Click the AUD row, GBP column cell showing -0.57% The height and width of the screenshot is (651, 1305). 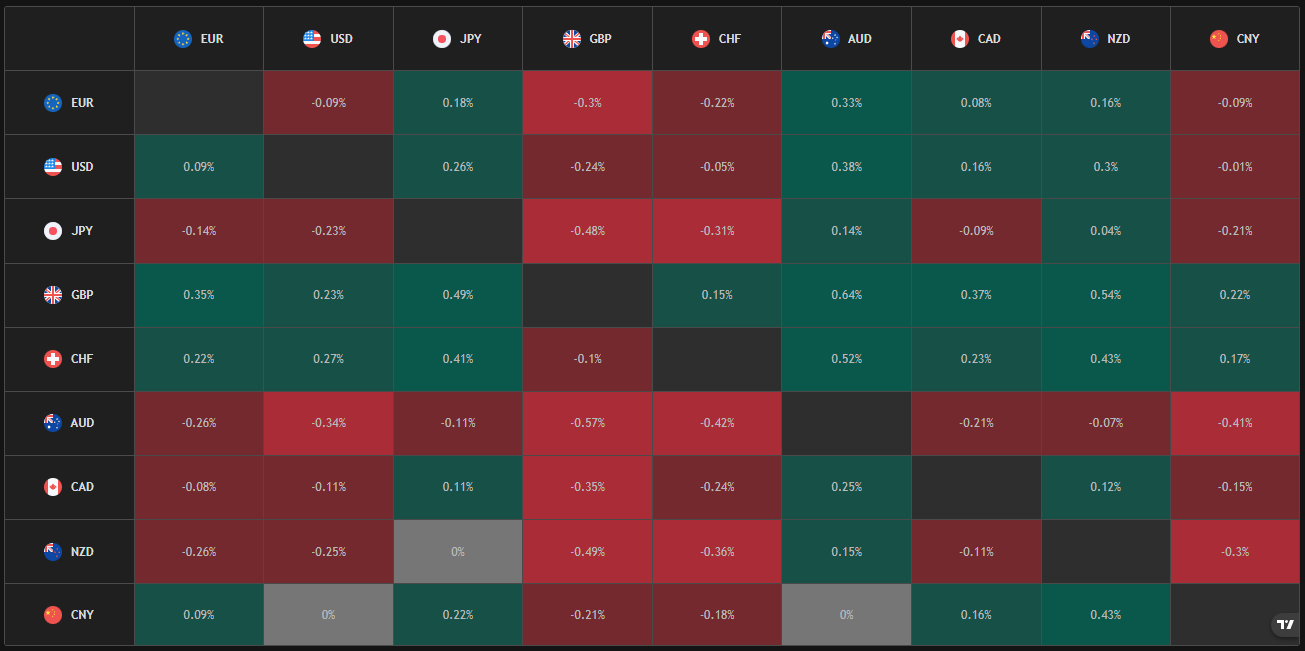click(x=587, y=423)
